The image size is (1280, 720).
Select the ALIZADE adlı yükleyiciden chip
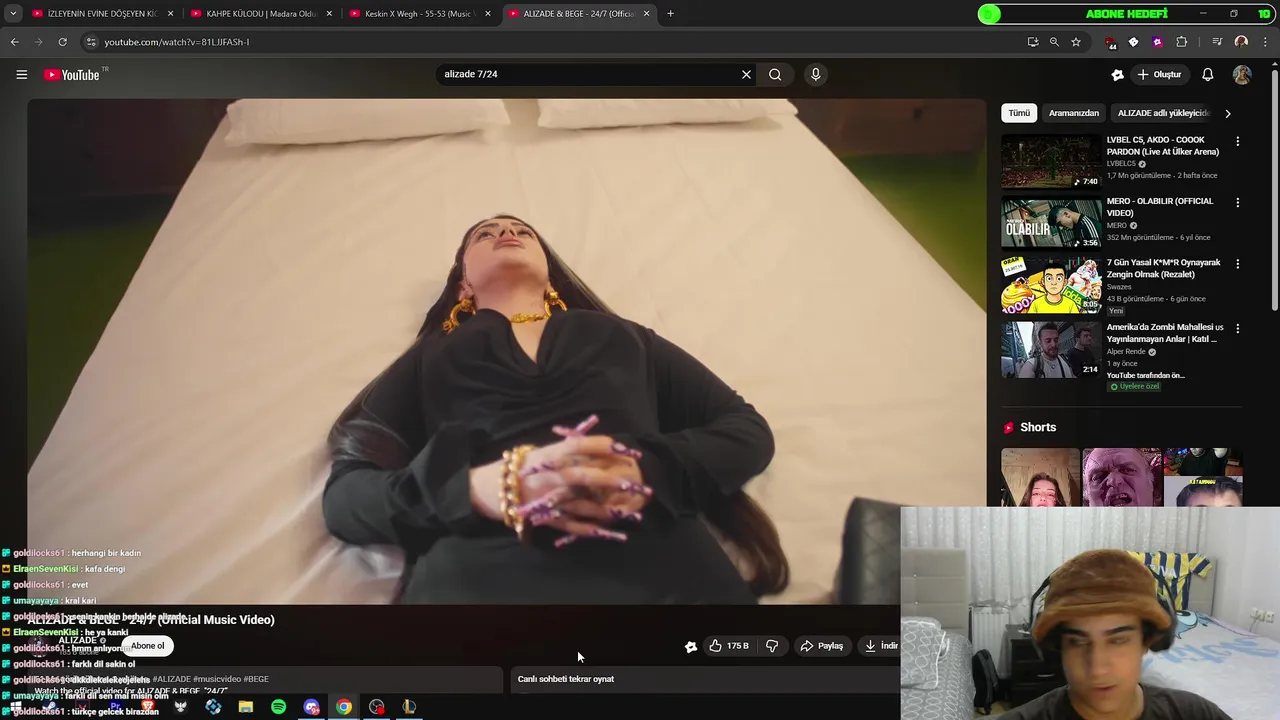pos(1163,113)
